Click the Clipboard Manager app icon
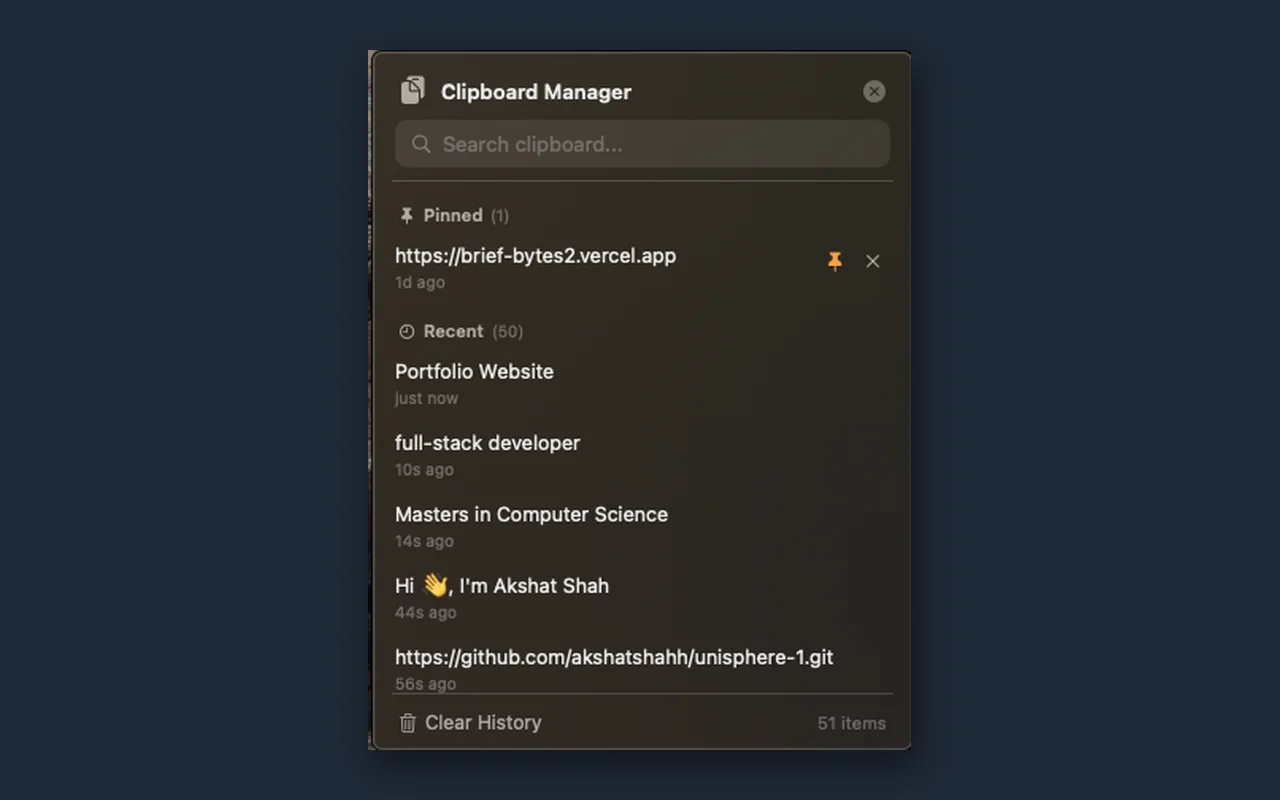 point(413,91)
